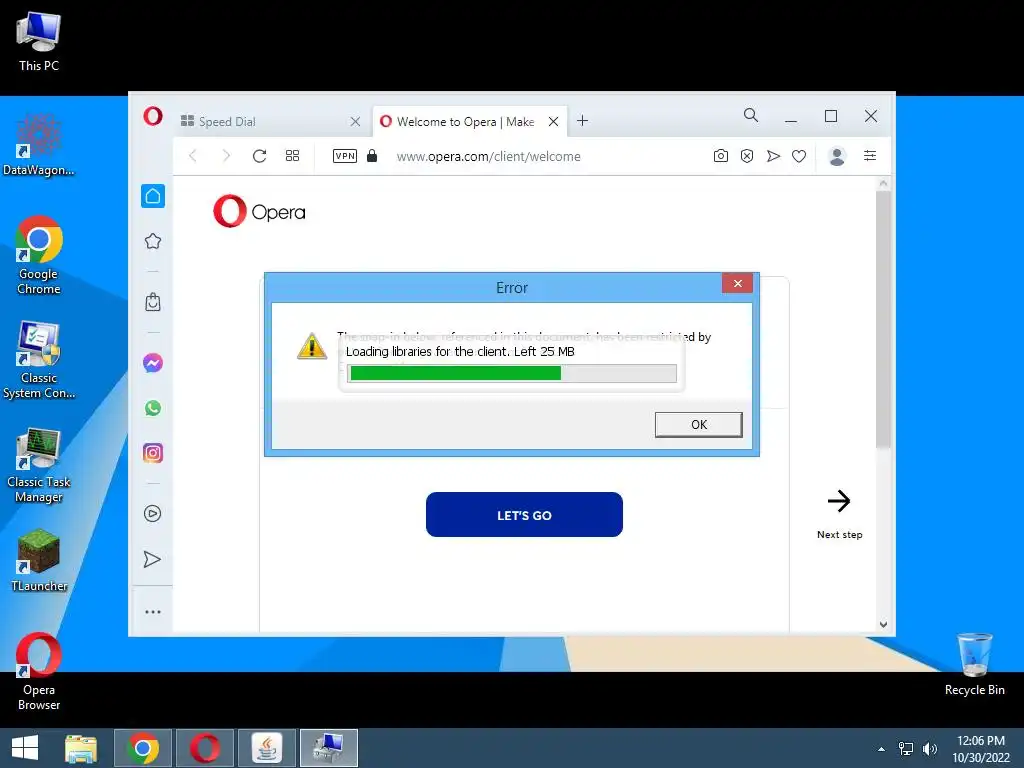Open the Windows Start button
Viewport: 1024px width, 768px height.
coord(25,748)
